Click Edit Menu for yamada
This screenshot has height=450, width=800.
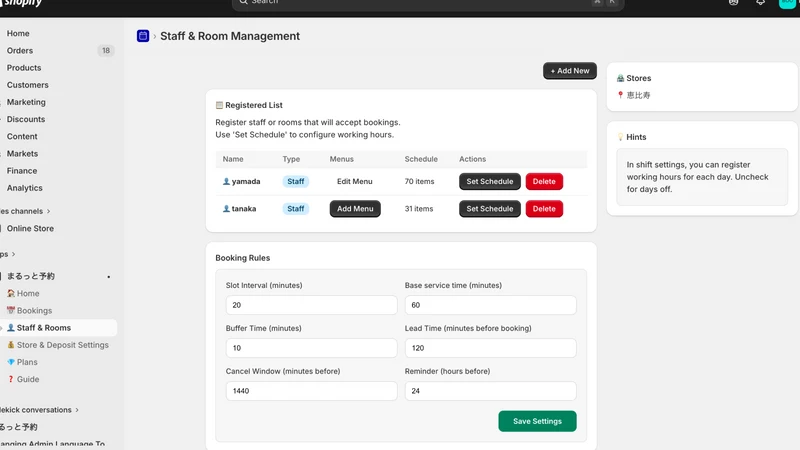355,182
